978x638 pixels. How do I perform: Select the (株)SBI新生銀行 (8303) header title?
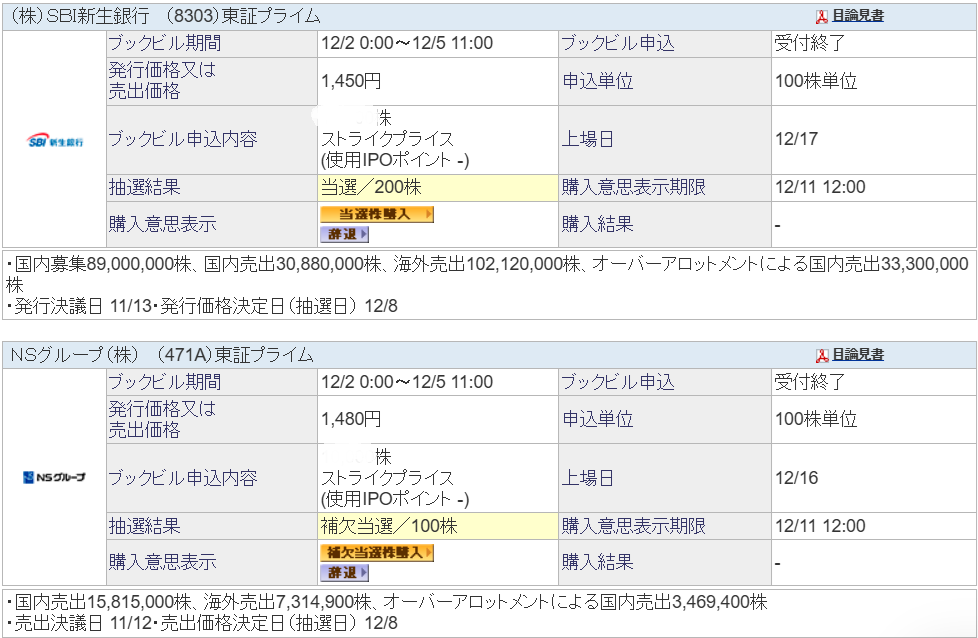pyautogui.click(x=164, y=16)
